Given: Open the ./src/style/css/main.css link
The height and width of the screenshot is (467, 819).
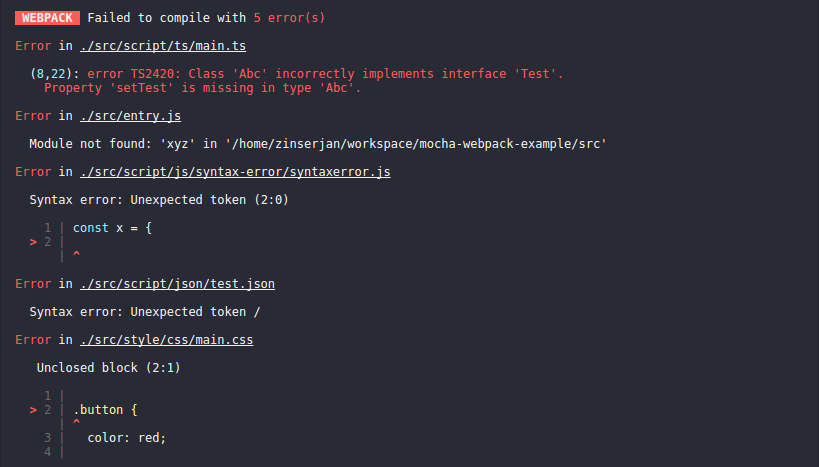Looking at the screenshot, I should pyautogui.click(x=167, y=340).
